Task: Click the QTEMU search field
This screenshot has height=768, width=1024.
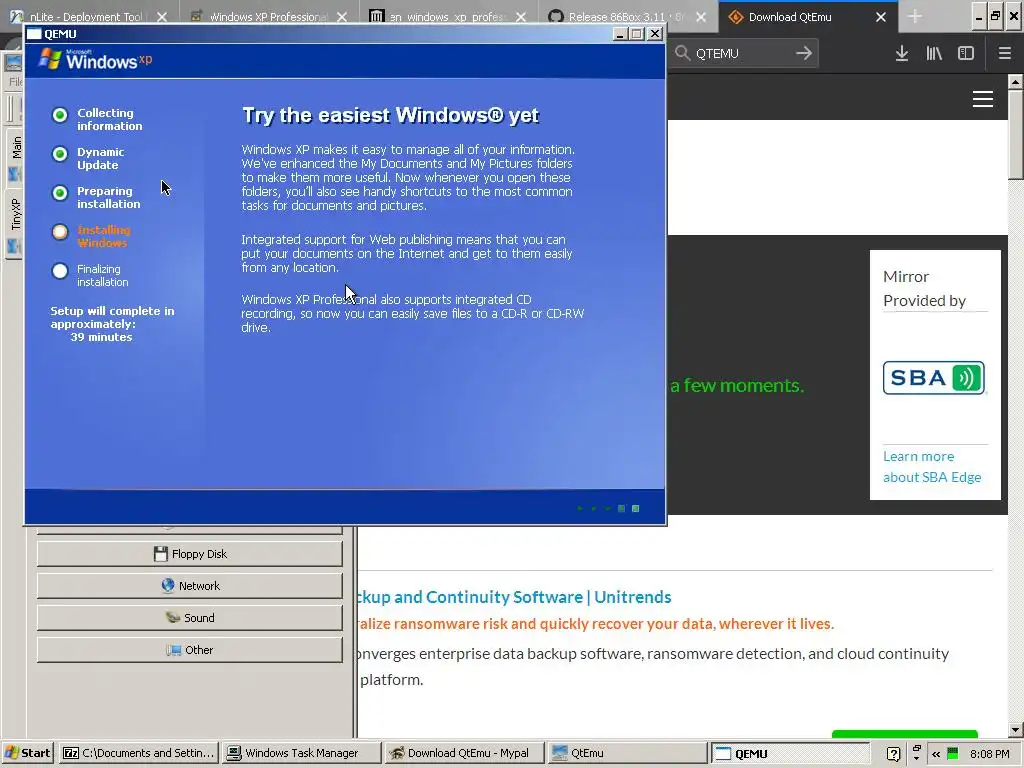Action: click(741, 54)
